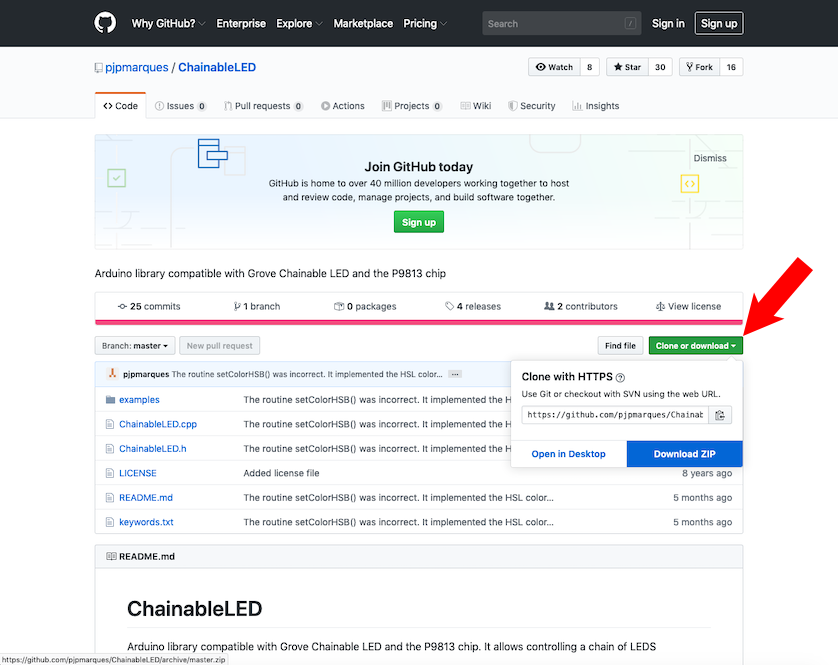The image size is (838, 665).
Task: Click the pjpmarques avatar icon
Action: coord(113,374)
